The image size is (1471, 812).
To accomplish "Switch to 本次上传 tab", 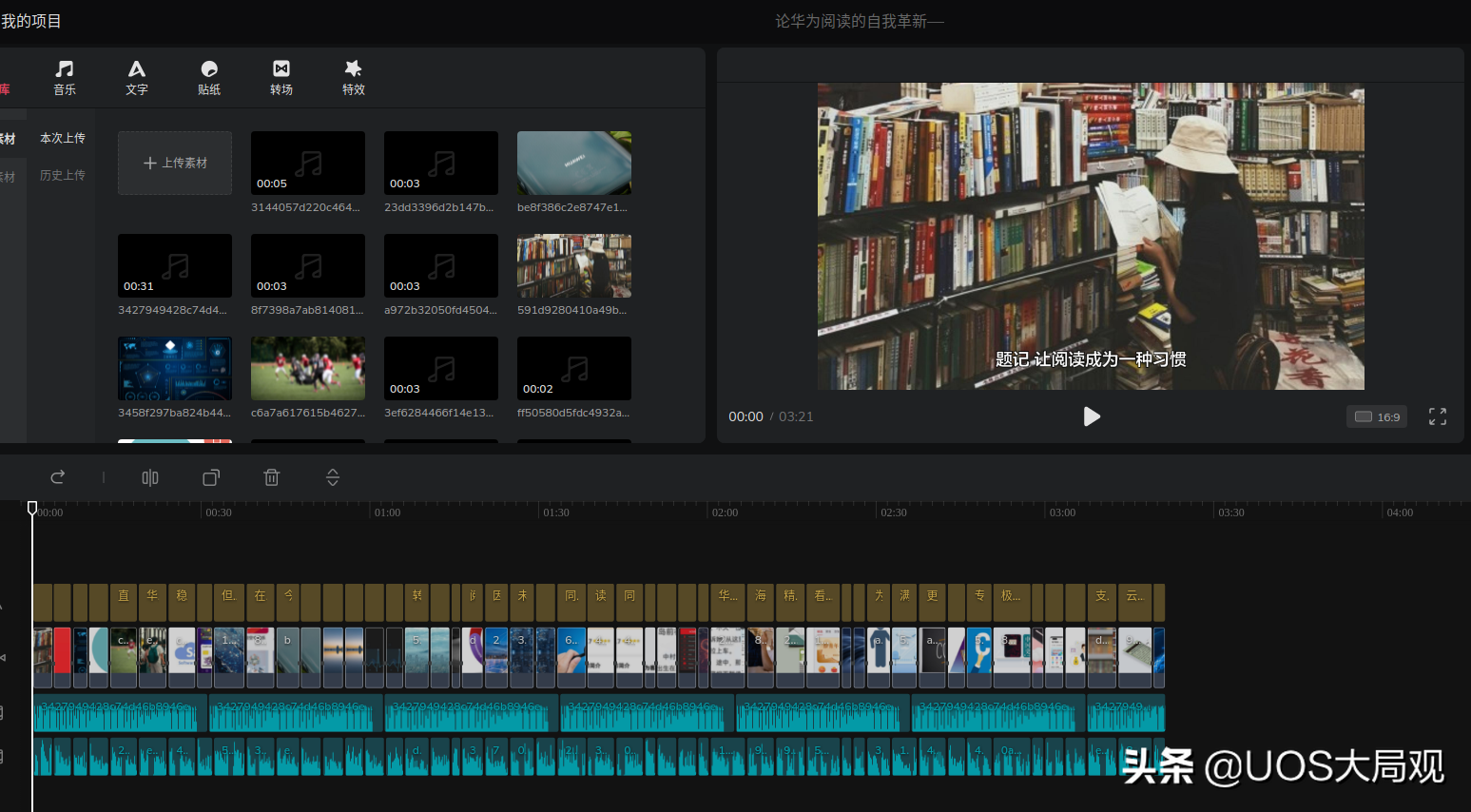I will pyautogui.click(x=63, y=138).
